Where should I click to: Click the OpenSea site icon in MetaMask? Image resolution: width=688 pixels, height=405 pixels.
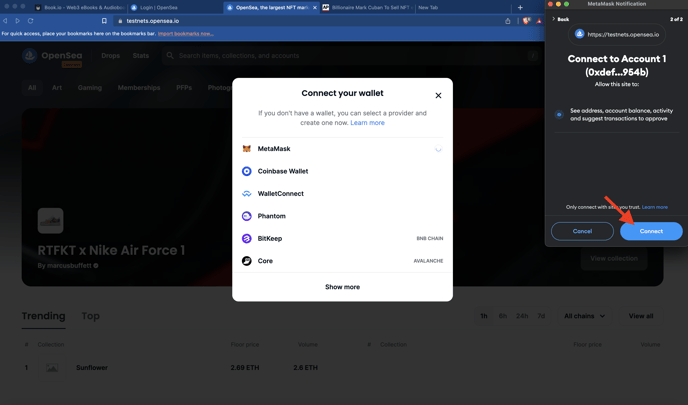(x=579, y=34)
